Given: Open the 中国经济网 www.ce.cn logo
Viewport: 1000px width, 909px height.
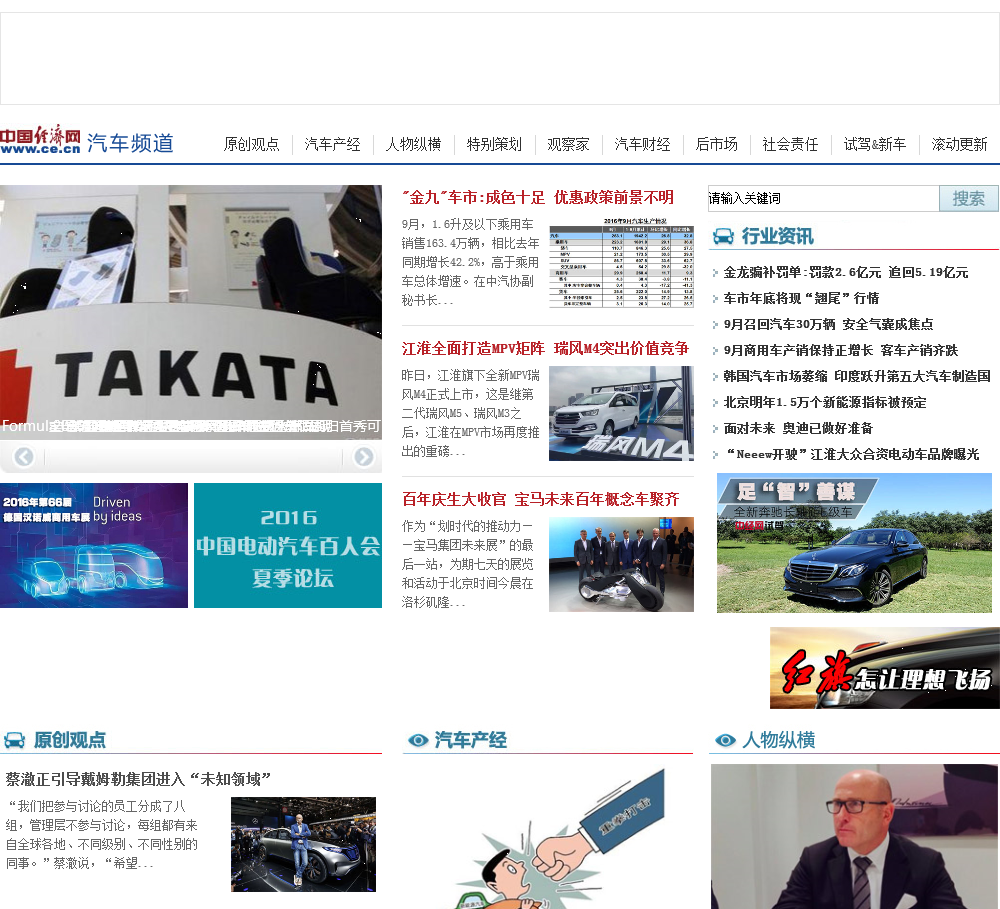Looking at the screenshot, I should 40,139.
